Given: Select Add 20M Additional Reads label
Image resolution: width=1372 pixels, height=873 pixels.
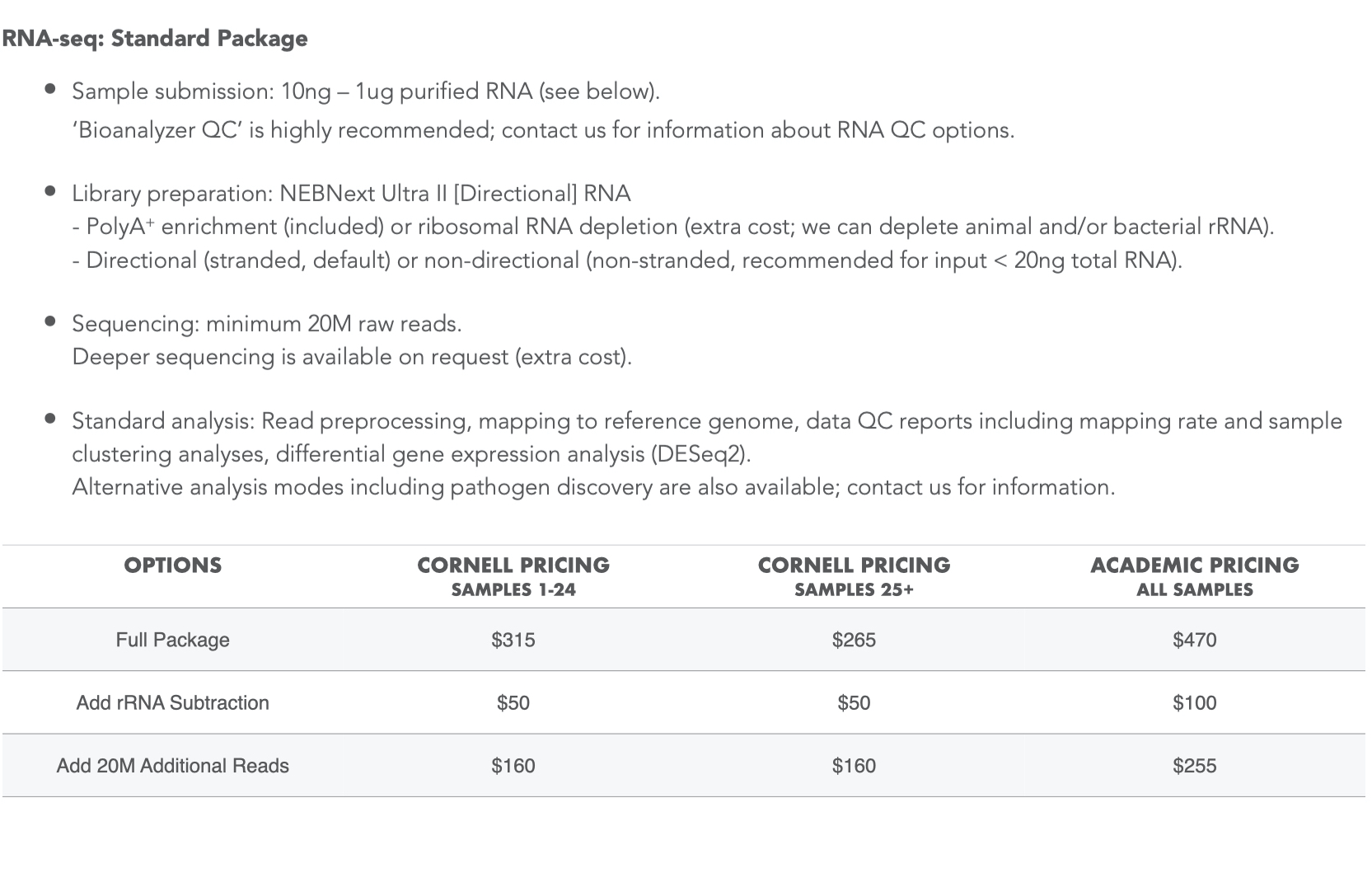Looking at the screenshot, I should pos(172,766).
